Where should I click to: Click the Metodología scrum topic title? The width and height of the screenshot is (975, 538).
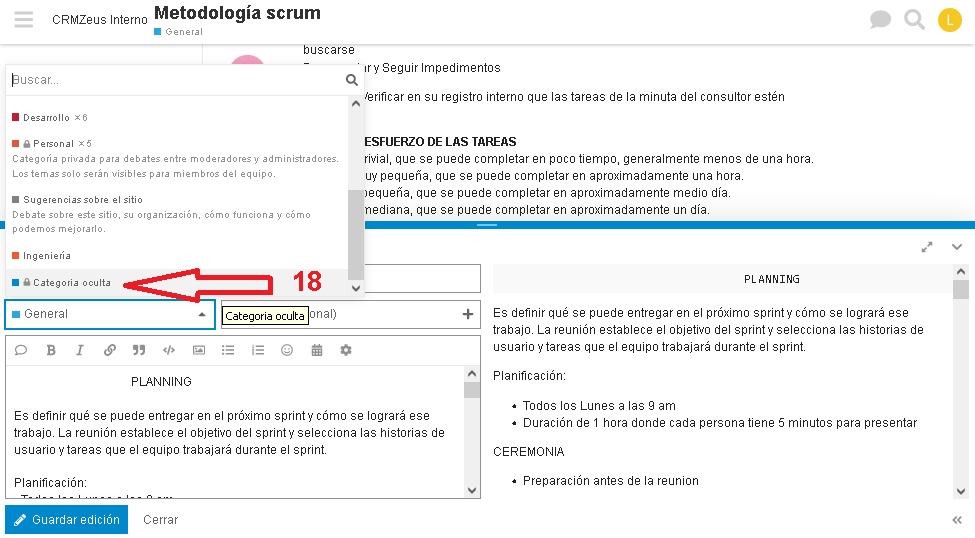click(237, 12)
